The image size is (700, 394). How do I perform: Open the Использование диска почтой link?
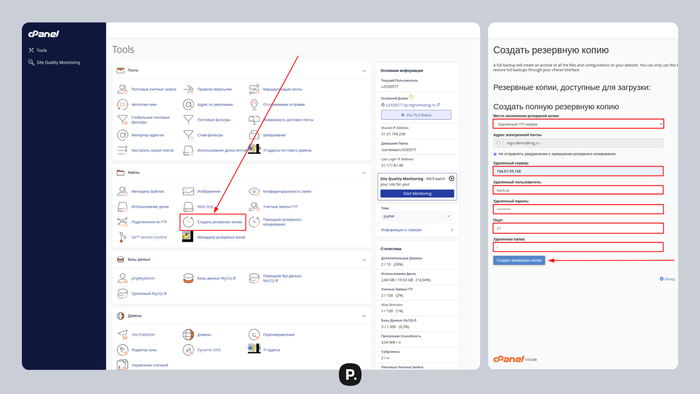pos(221,150)
